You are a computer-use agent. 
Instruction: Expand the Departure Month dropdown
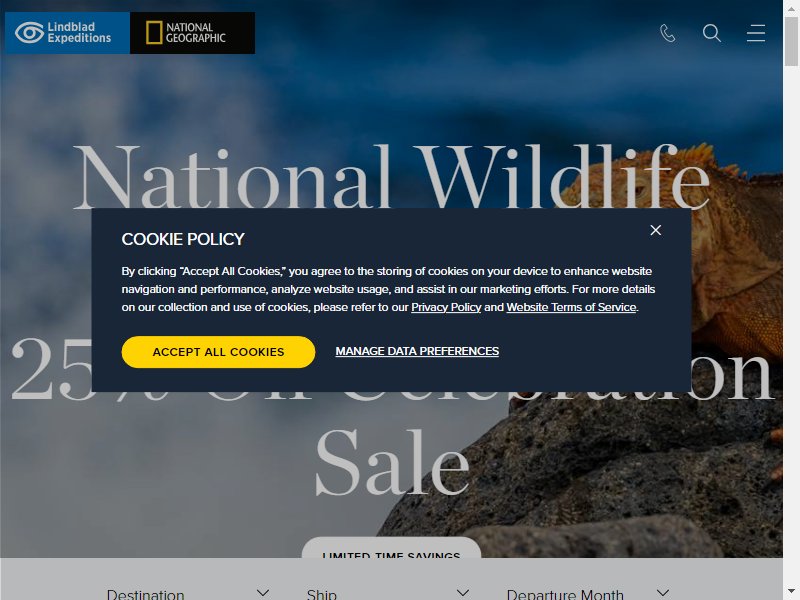pos(588,593)
